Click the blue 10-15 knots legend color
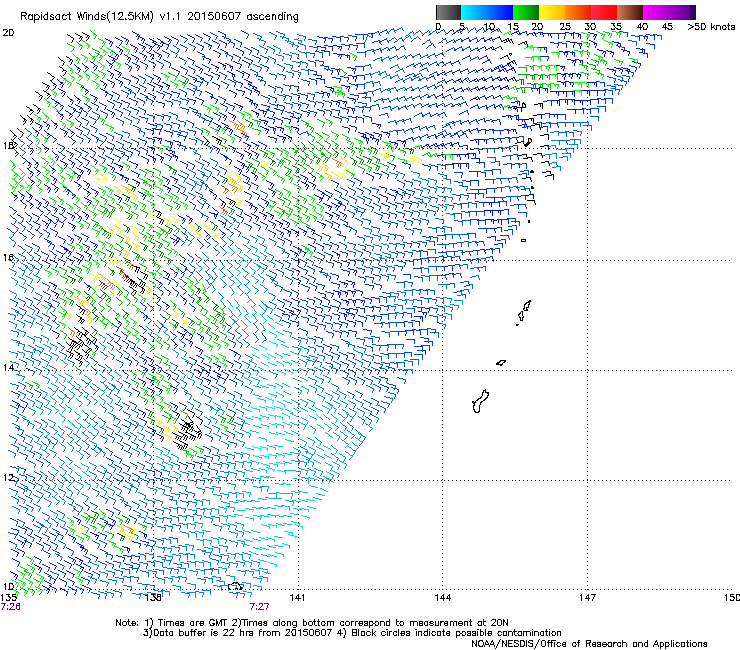The height and width of the screenshot is (650, 740). coord(500,12)
